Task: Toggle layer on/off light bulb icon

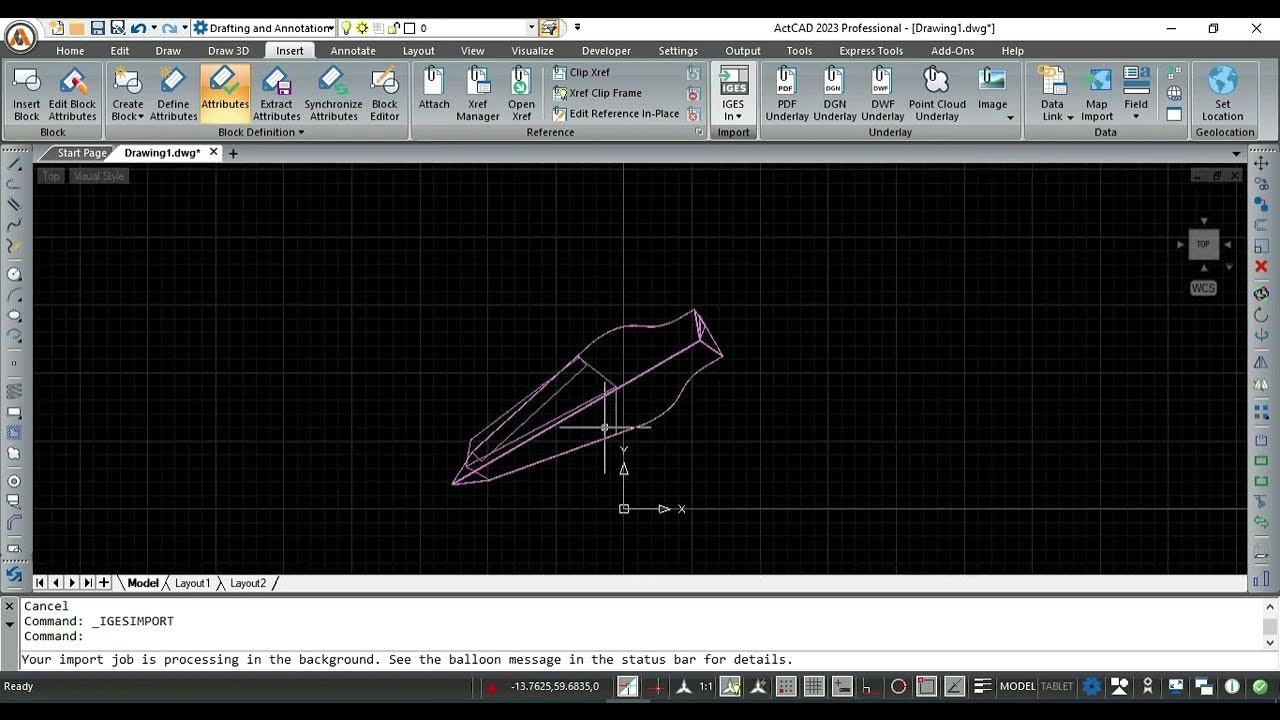Action: click(347, 28)
